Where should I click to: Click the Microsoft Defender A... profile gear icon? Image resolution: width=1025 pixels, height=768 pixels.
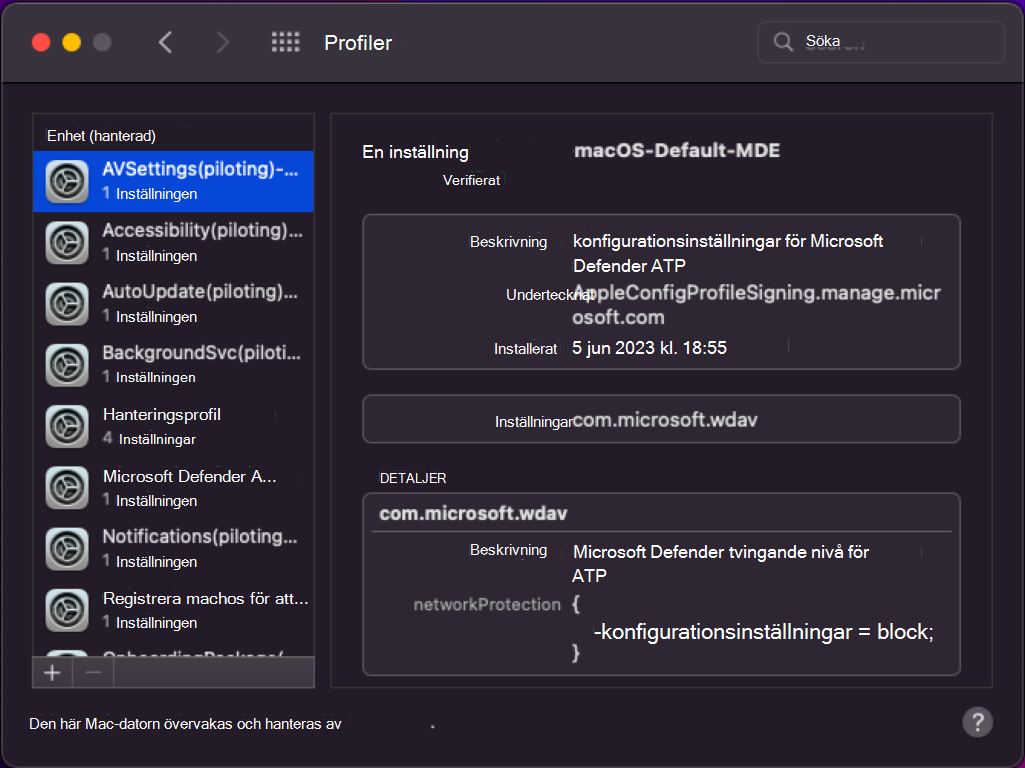[67, 488]
